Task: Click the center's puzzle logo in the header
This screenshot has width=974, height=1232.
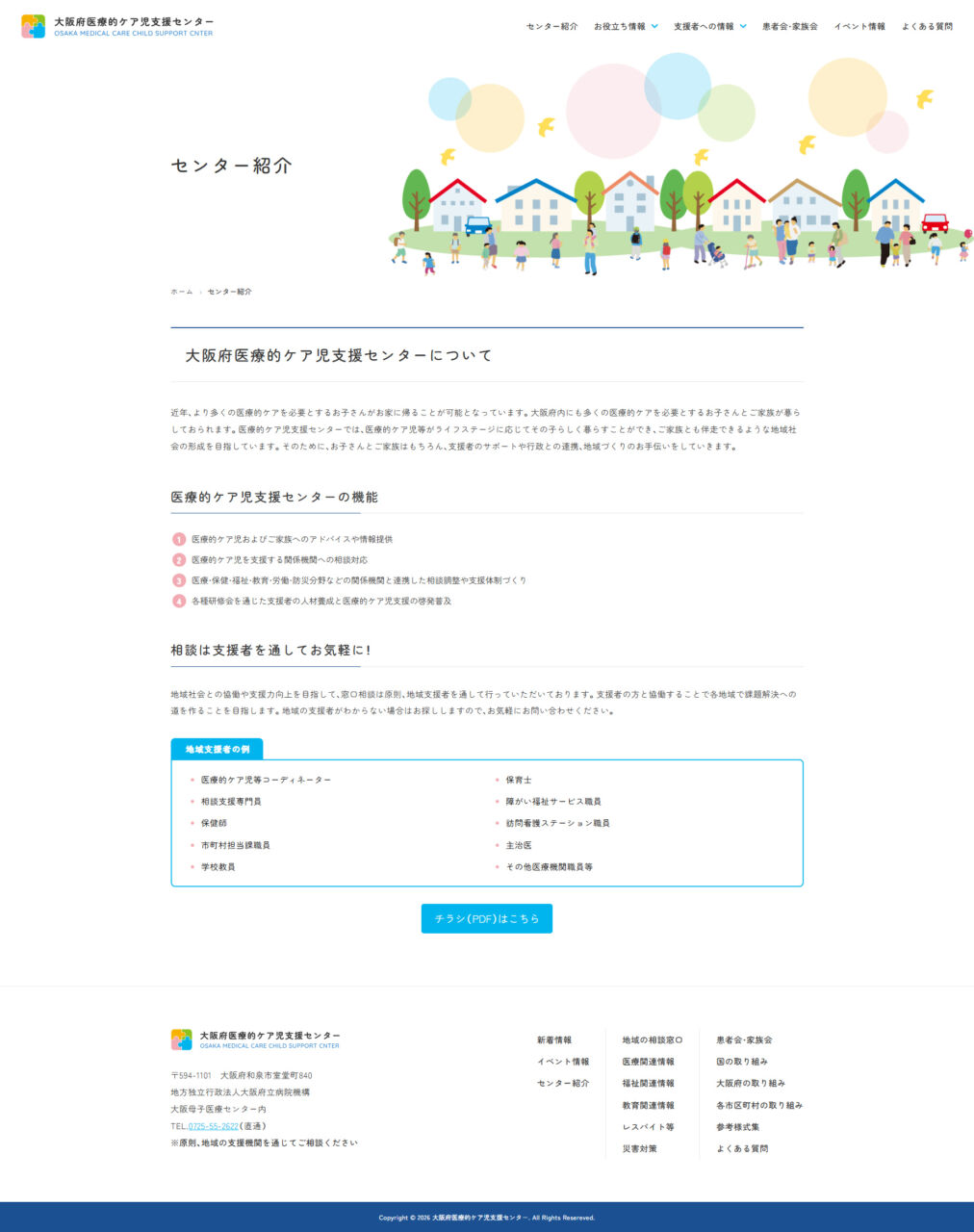Action: (35, 26)
